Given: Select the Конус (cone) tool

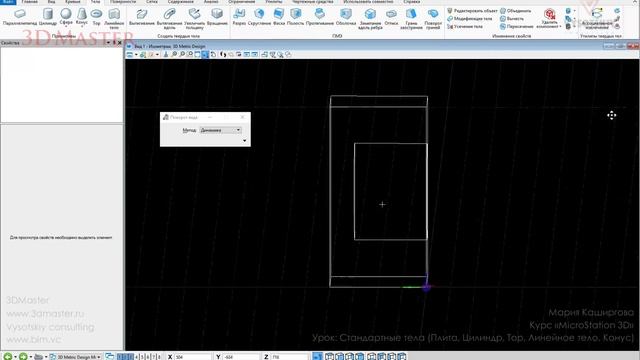Looking at the screenshot, I should [x=82, y=16].
